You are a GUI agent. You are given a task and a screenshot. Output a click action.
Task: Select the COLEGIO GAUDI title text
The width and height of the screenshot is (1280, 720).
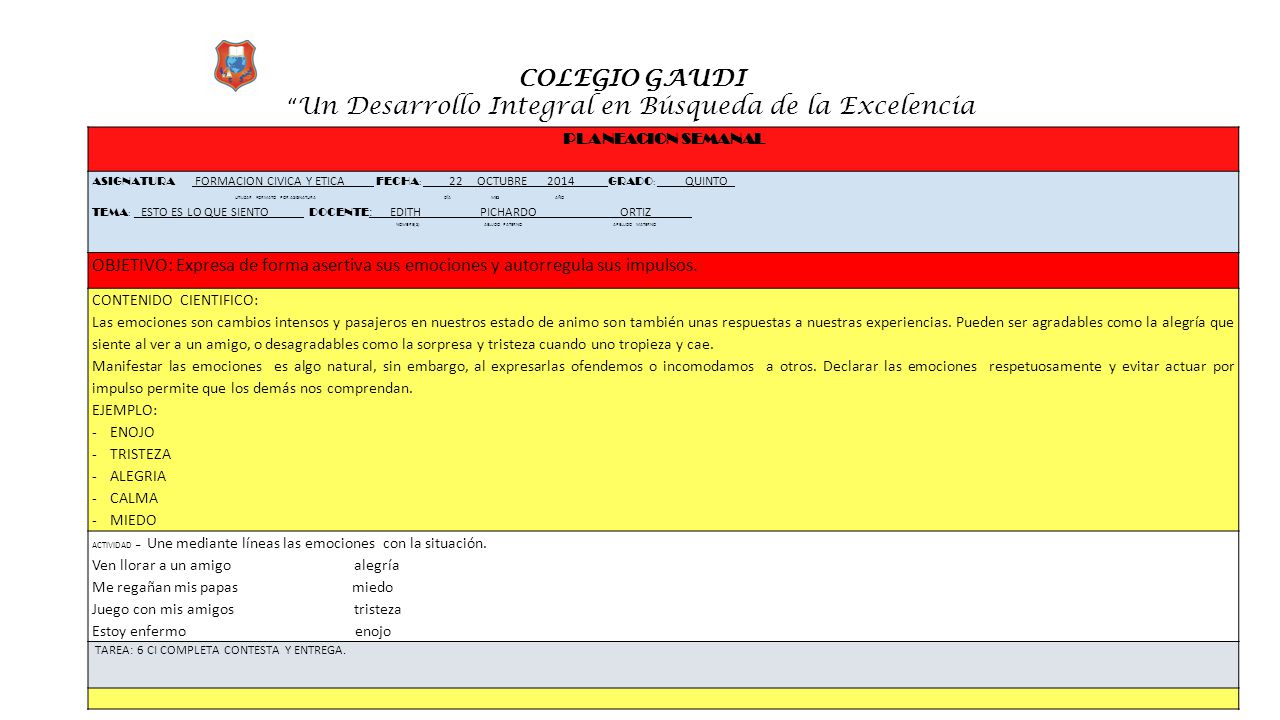[634, 78]
